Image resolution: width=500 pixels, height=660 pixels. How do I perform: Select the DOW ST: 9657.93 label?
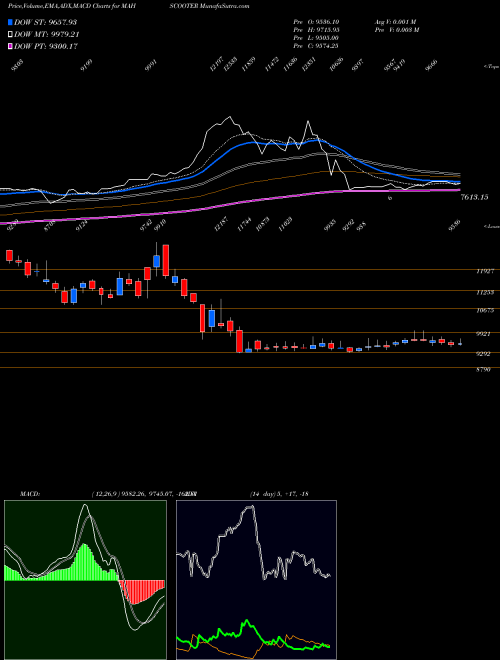[x=46, y=22]
